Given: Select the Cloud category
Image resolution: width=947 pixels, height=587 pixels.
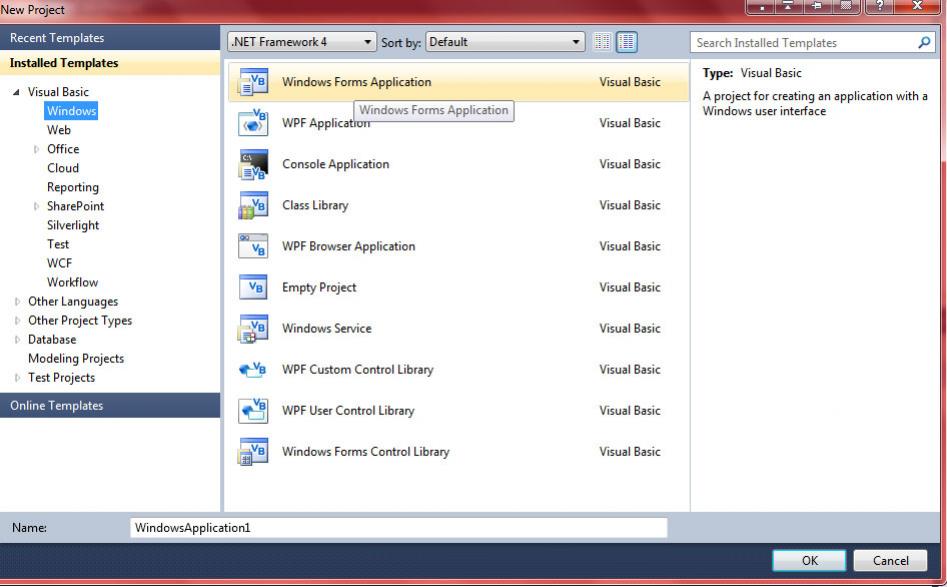Looking at the screenshot, I should pos(63,168).
